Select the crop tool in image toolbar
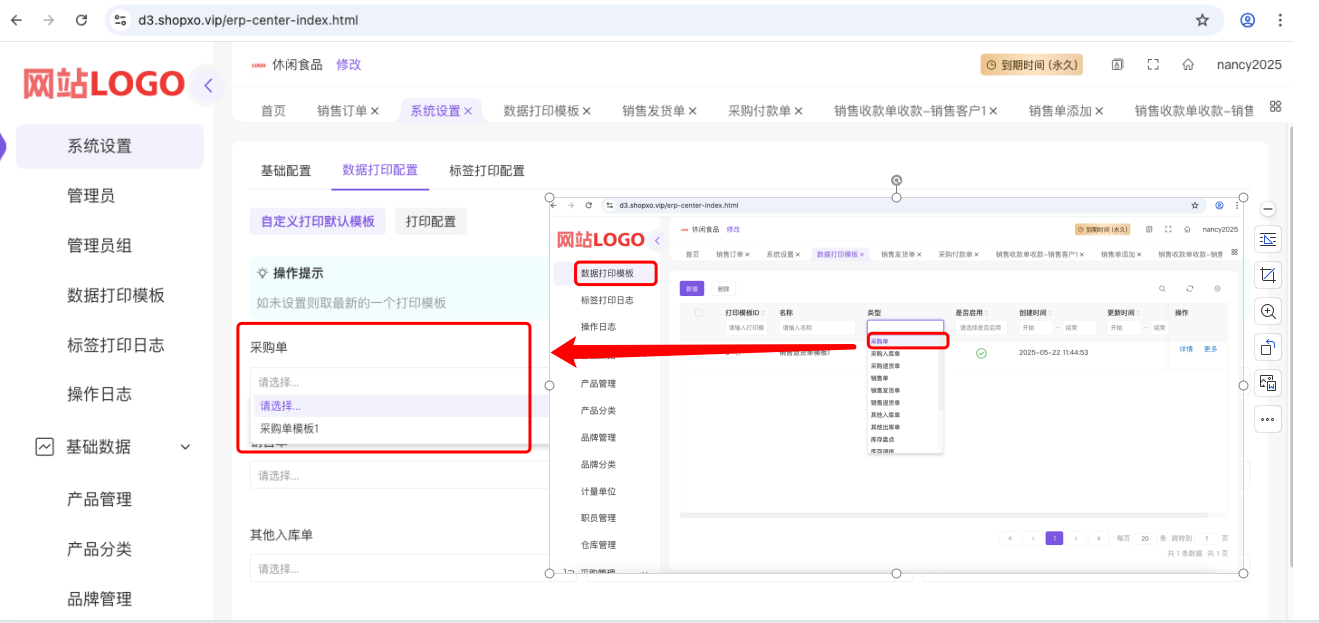Screen dimensions: 1319x623 [1268, 275]
